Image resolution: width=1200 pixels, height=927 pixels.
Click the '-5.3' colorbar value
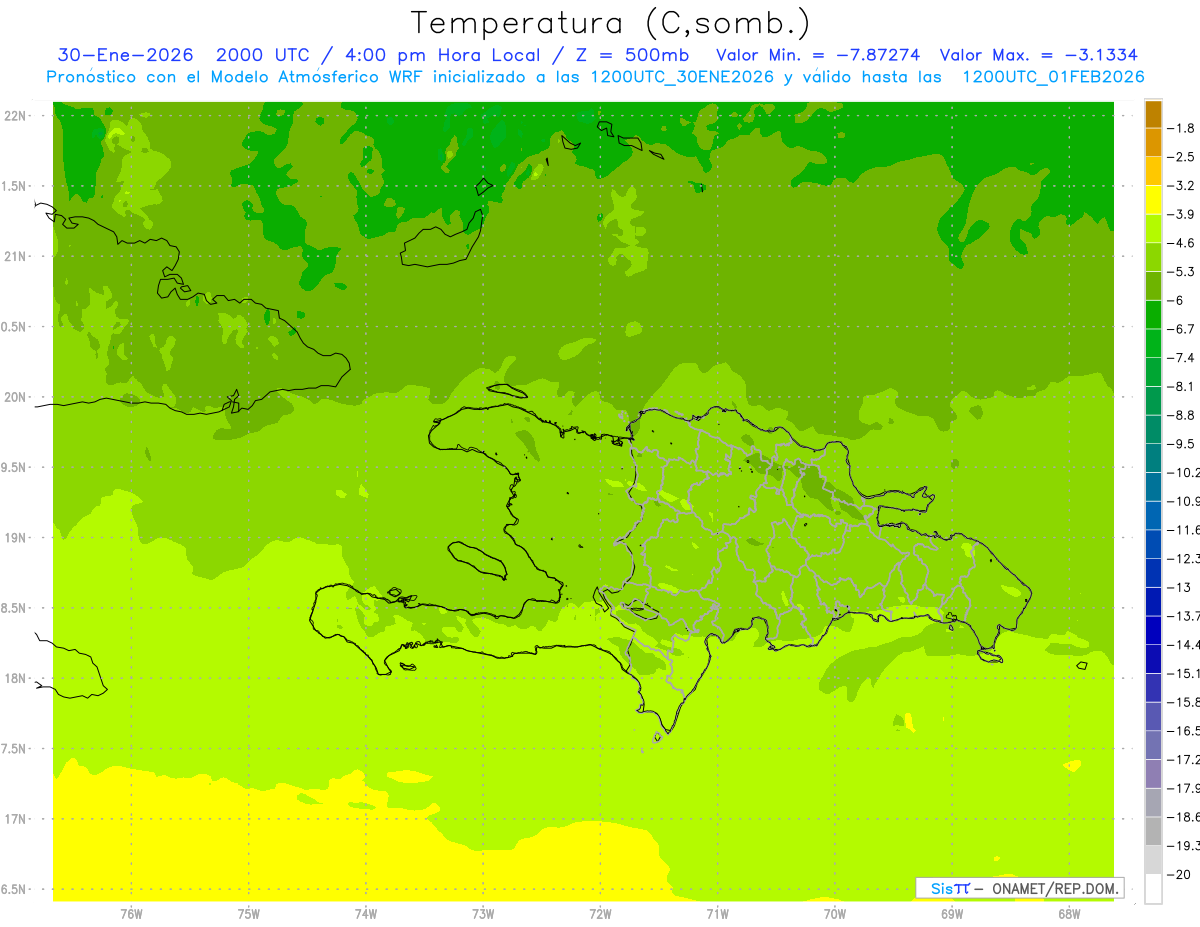tap(1182, 272)
